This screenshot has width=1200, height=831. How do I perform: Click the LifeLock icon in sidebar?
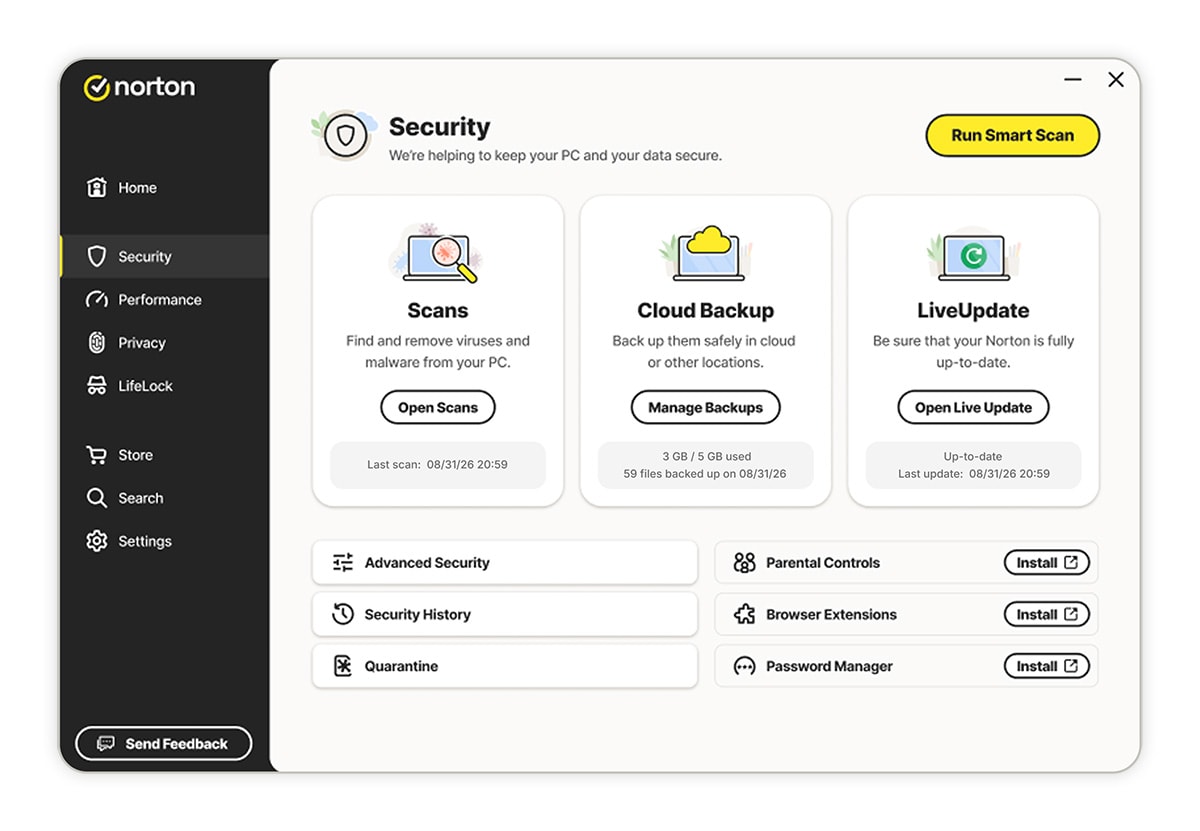click(96, 385)
